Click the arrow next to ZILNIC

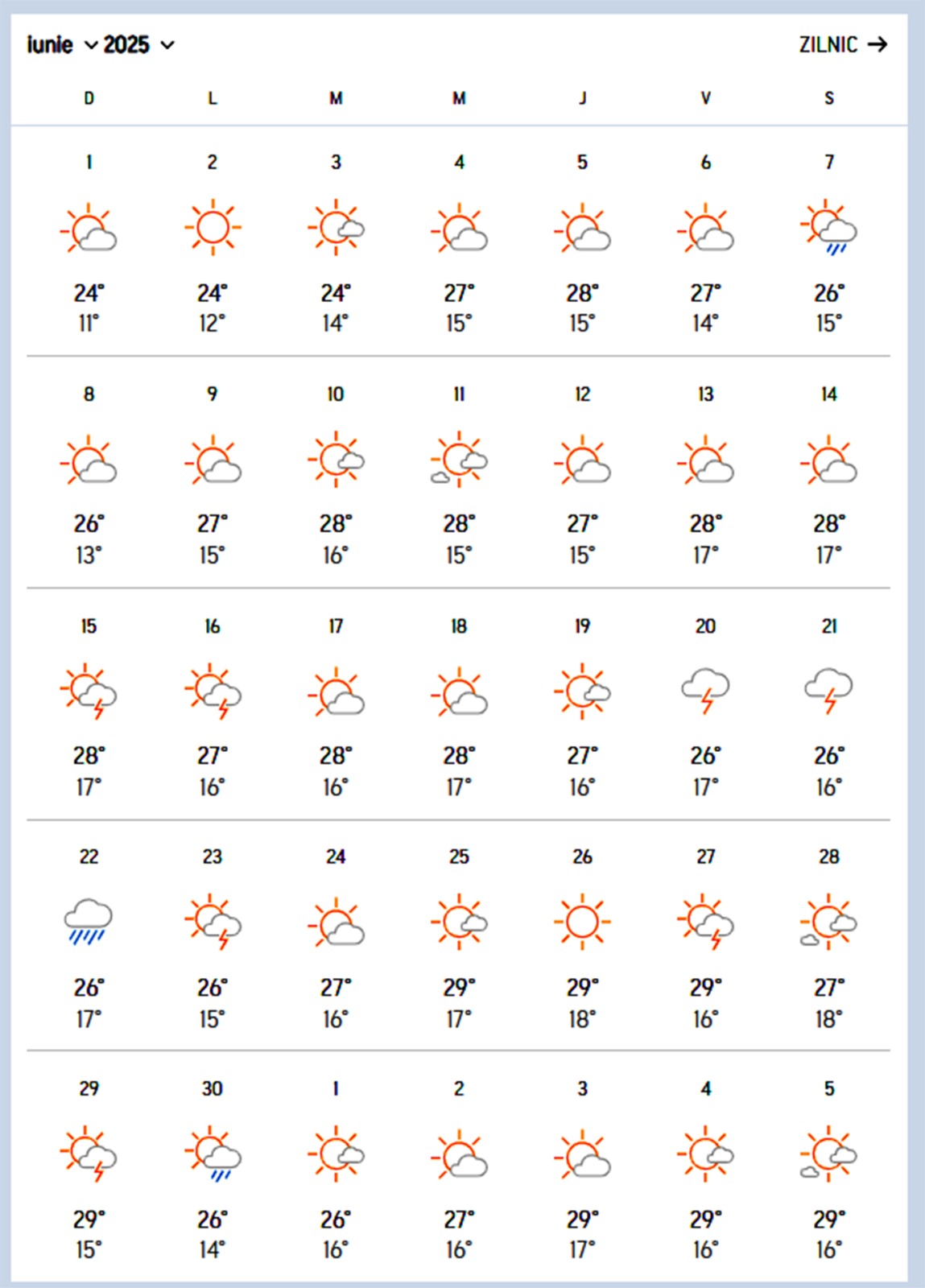pyautogui.click(x=878, y=45)
